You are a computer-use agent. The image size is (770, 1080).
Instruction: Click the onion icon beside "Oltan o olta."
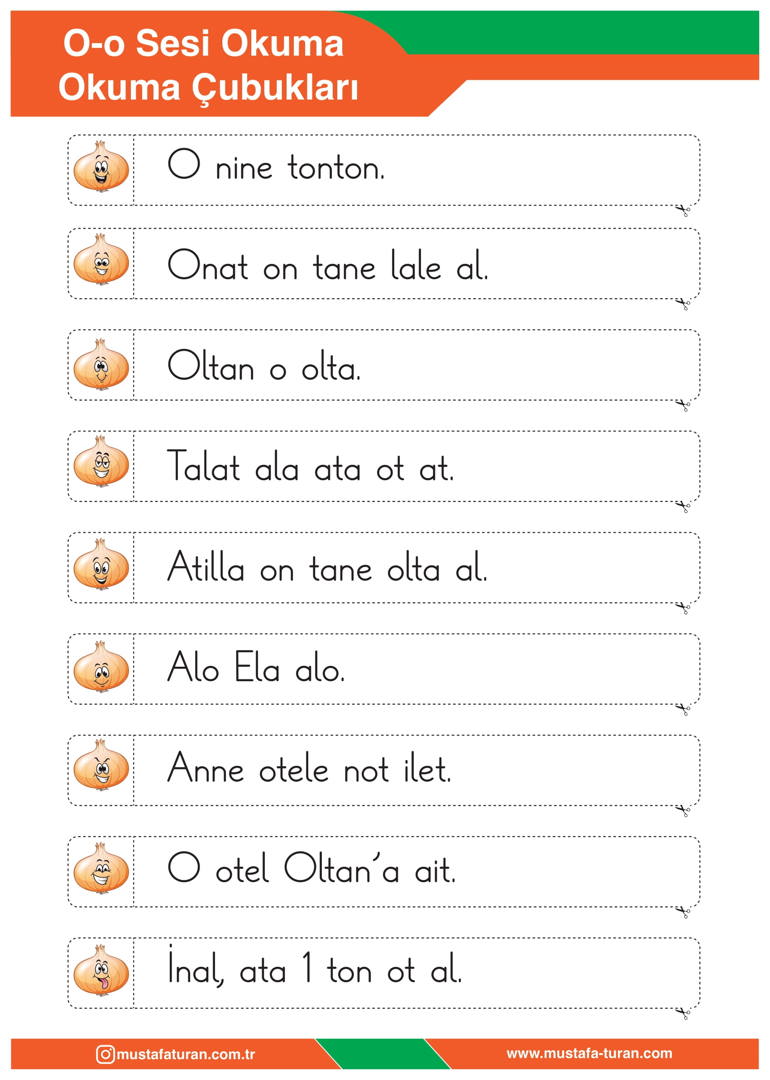tap(101, 364)
